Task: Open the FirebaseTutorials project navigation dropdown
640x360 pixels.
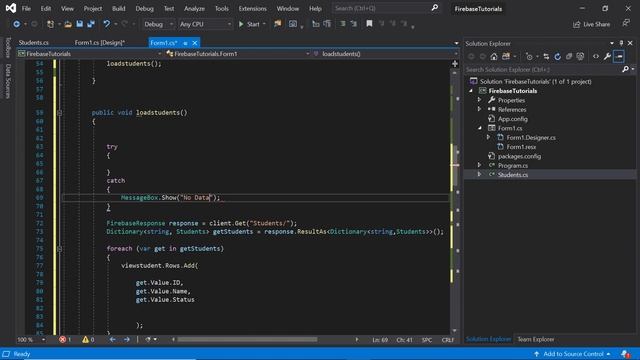Action: click(90, 54)
